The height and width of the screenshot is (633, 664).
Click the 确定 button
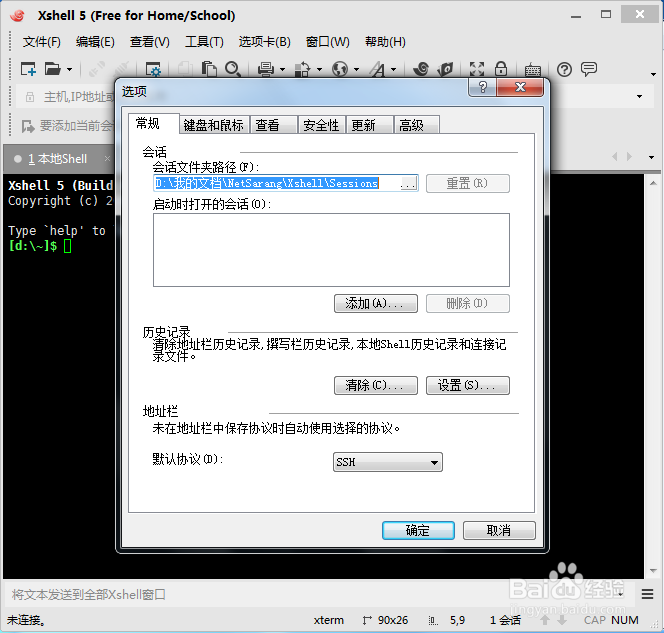coord(418,531)
